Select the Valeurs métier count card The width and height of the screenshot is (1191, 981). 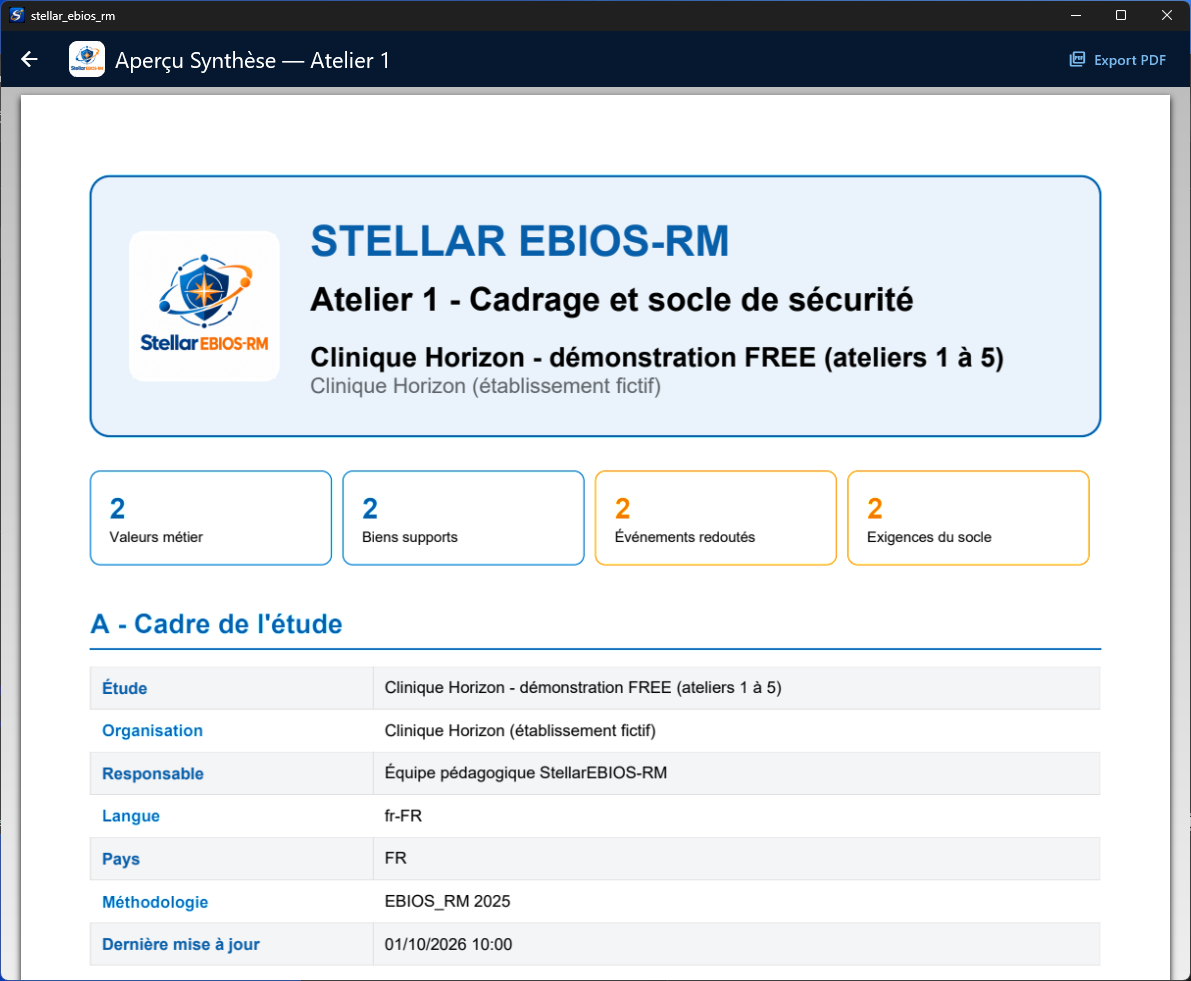pyautogui.click(x=210, y=518)
